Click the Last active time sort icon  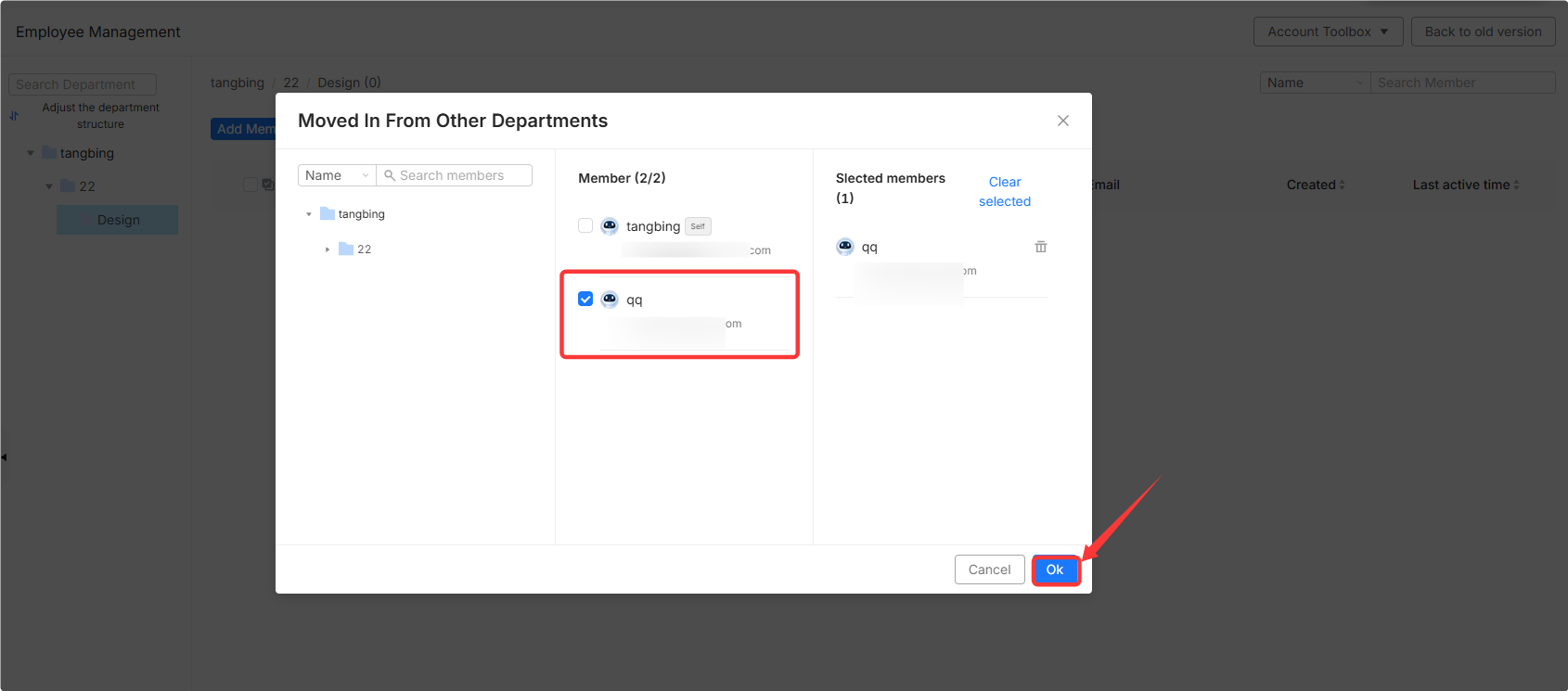tap(1516, 185)
